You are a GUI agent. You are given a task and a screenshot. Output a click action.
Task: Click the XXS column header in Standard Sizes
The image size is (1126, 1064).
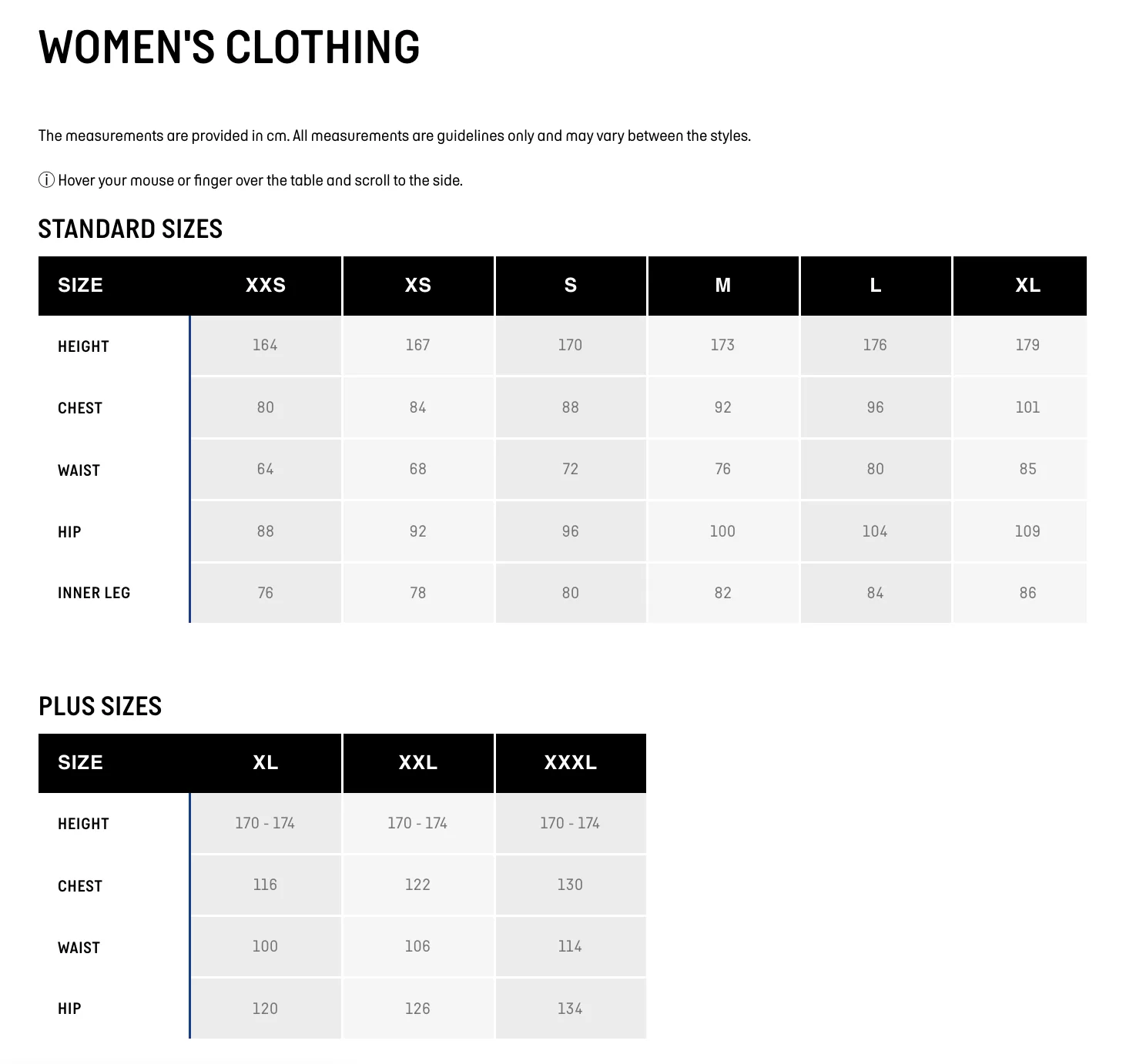[x=266, y=286]
